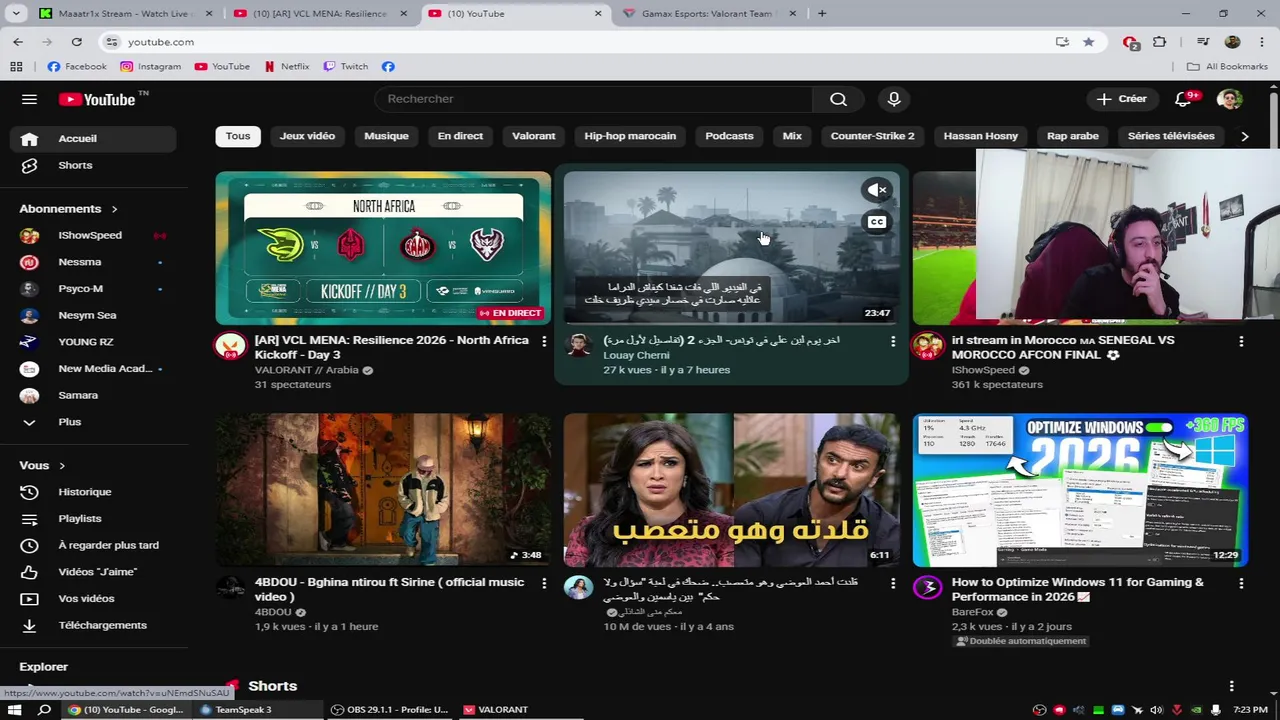Reload the page in the browser
This screenshot has width=1280, height=720.
[x=76, y=42]
